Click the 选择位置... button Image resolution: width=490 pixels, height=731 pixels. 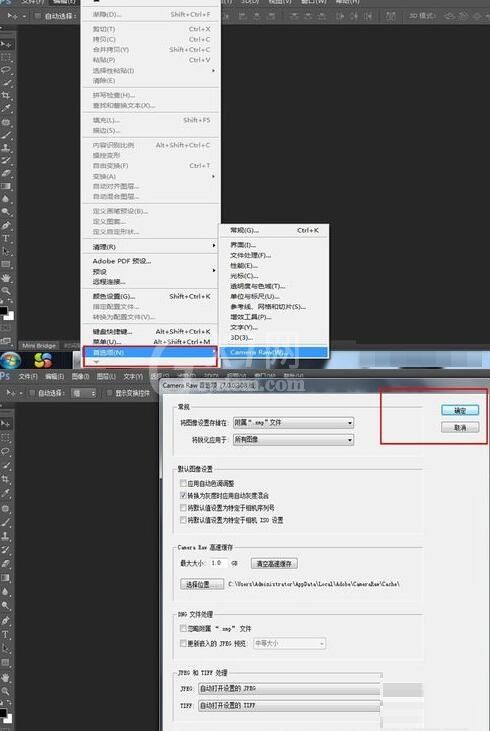click(x=202, y=584)
